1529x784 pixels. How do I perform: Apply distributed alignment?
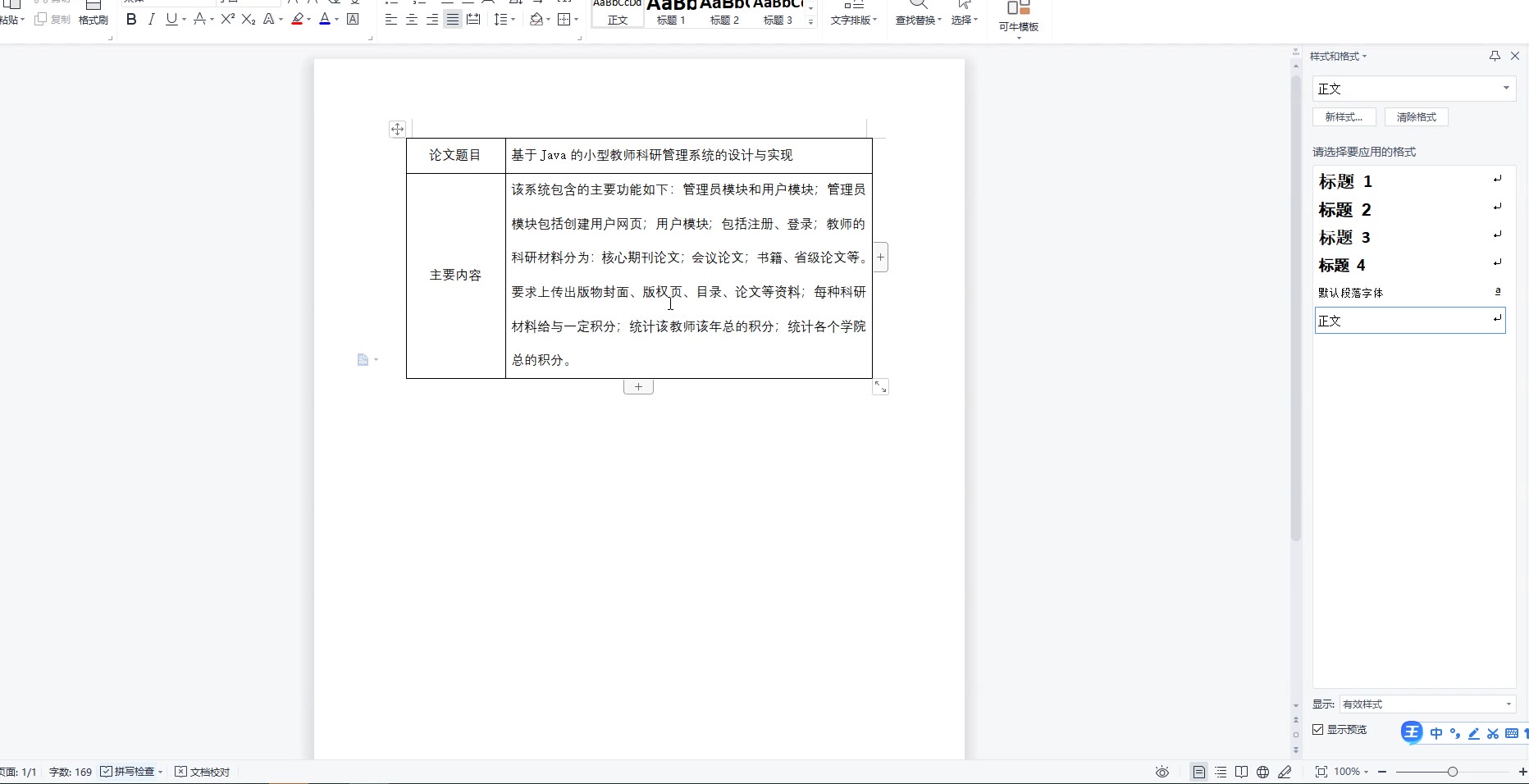tap(473, 19)
